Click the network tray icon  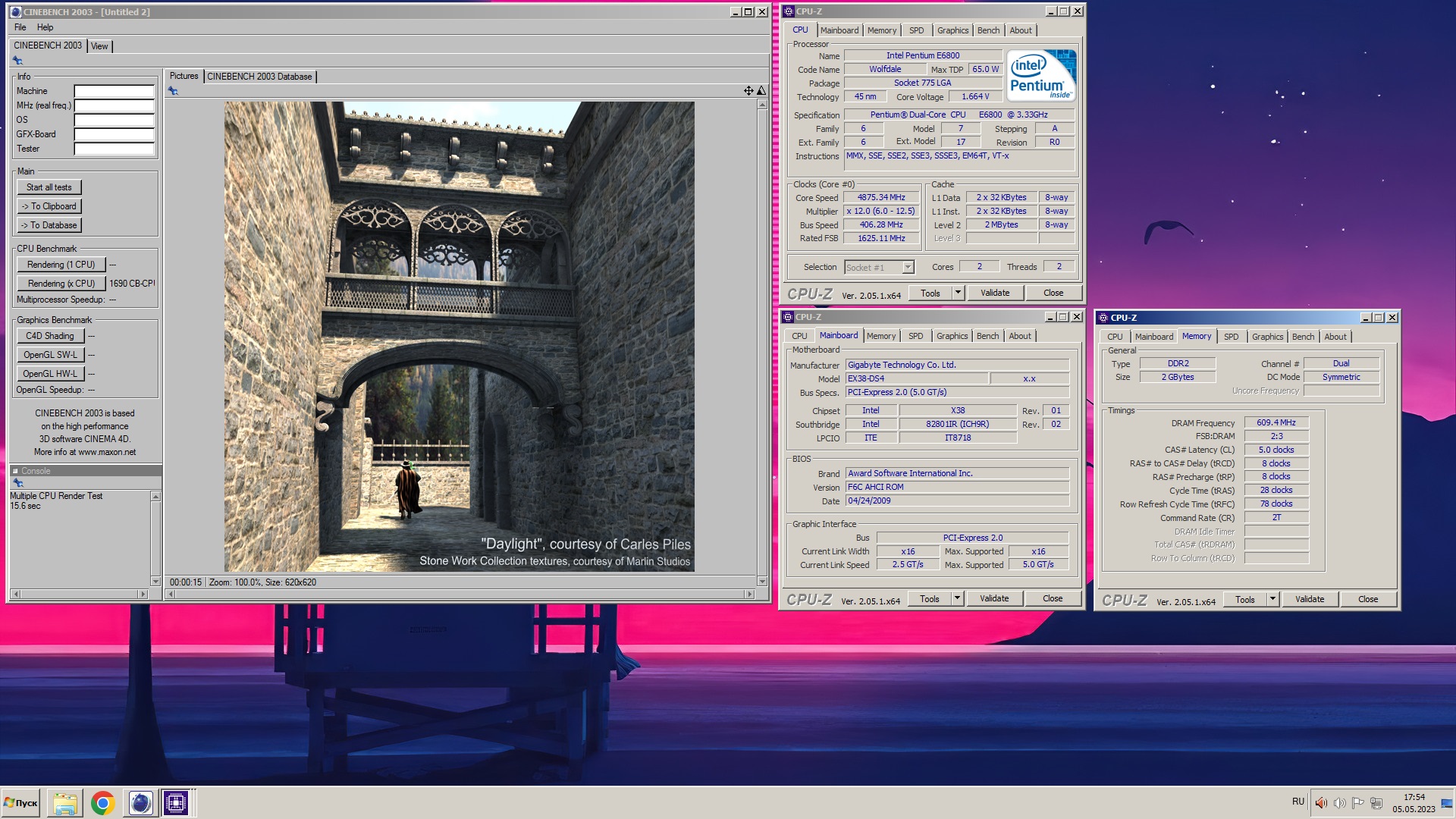point(1376,803)
